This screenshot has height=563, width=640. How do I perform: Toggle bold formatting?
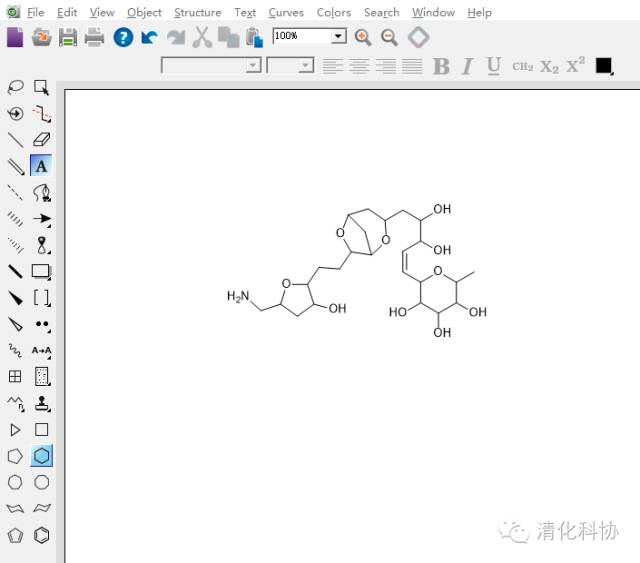point(442,66)
